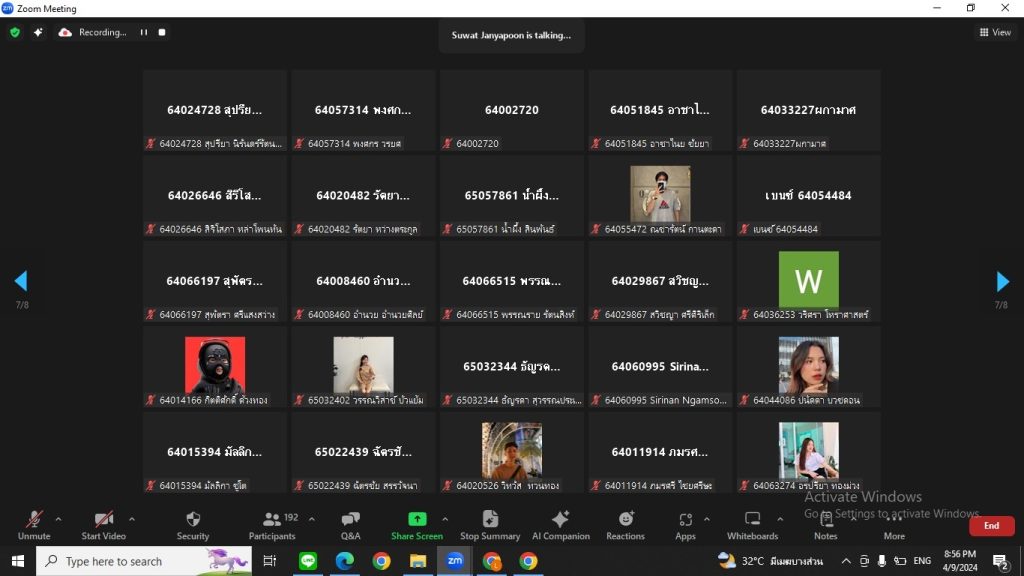Expand video options arrow beside Start Video
The height and width of the screenshot is (576, 1024).
pos(132,519)
